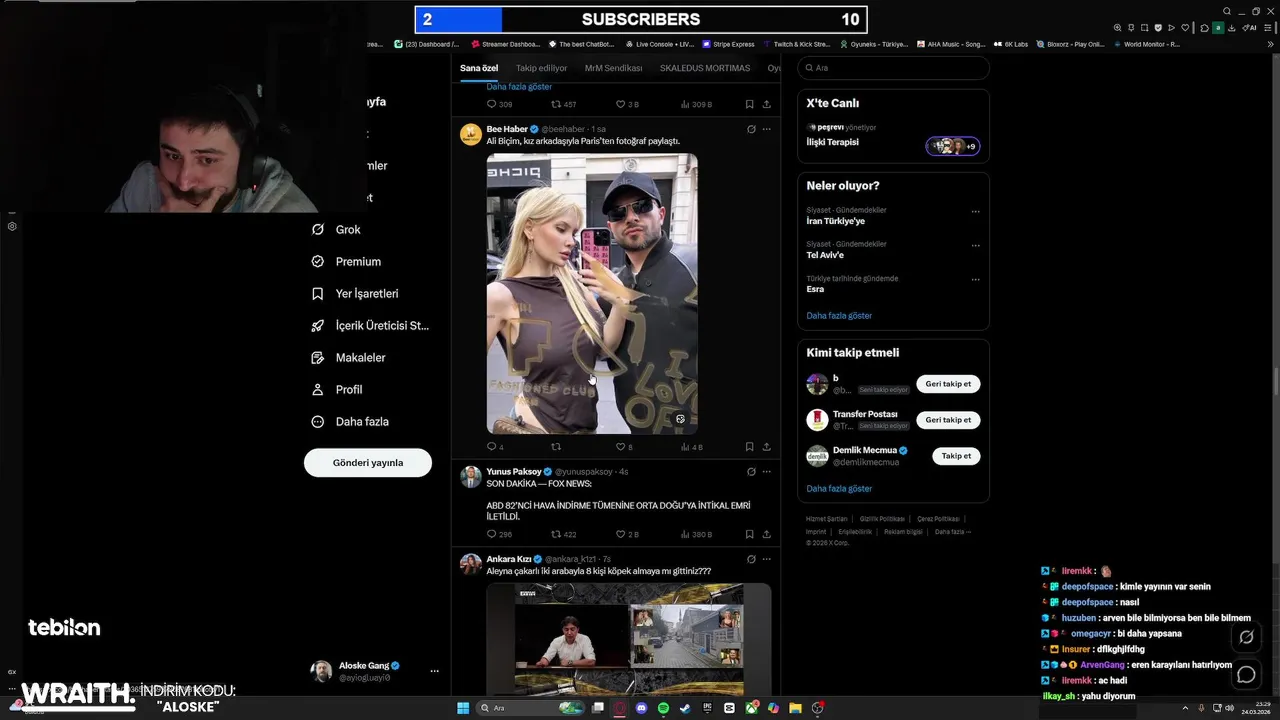The image size is (1280, 720).
Task: Open the MrM Sendikası tab
Action: [613, 68]
